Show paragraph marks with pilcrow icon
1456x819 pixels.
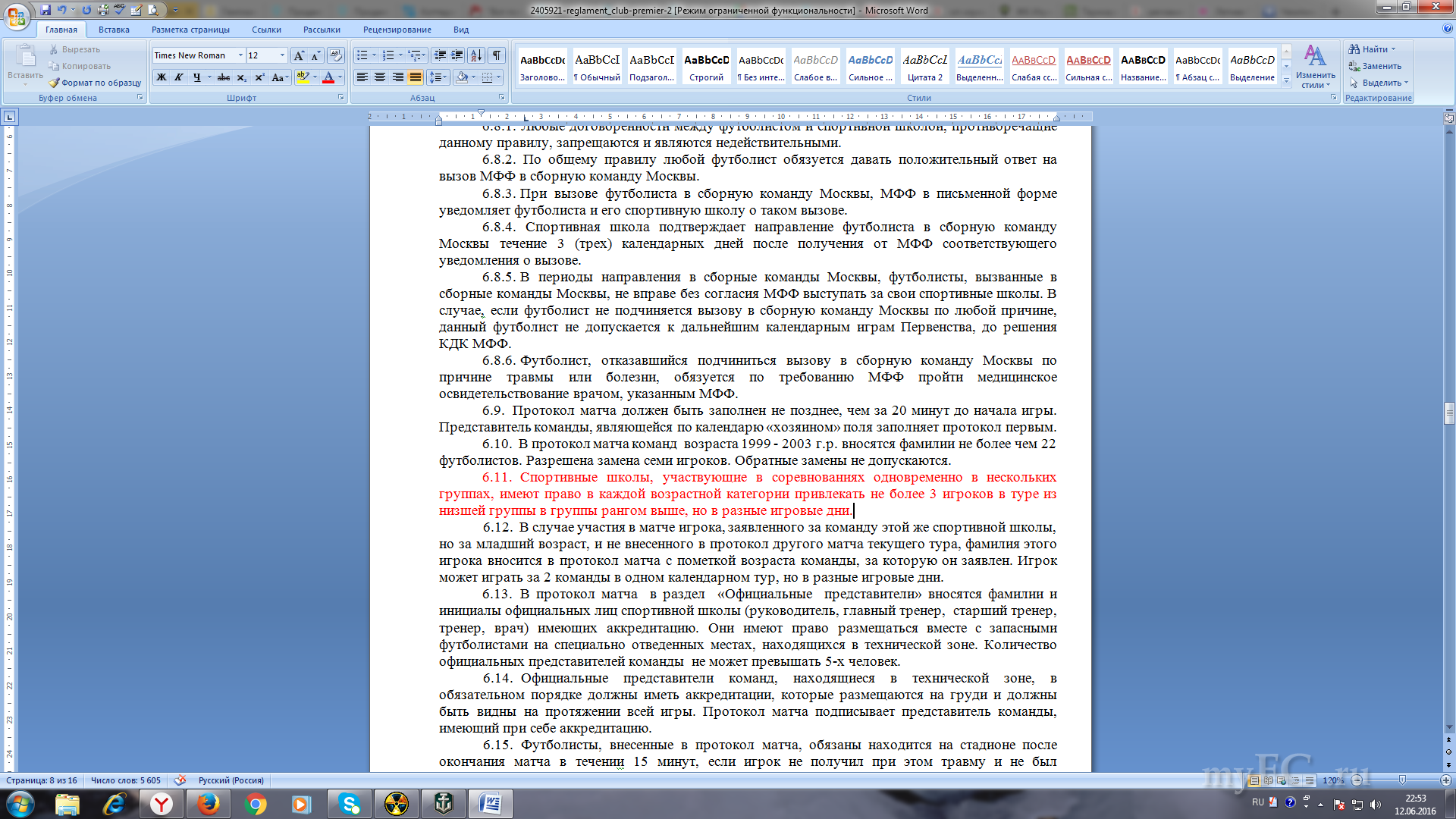tap(497, 55)
